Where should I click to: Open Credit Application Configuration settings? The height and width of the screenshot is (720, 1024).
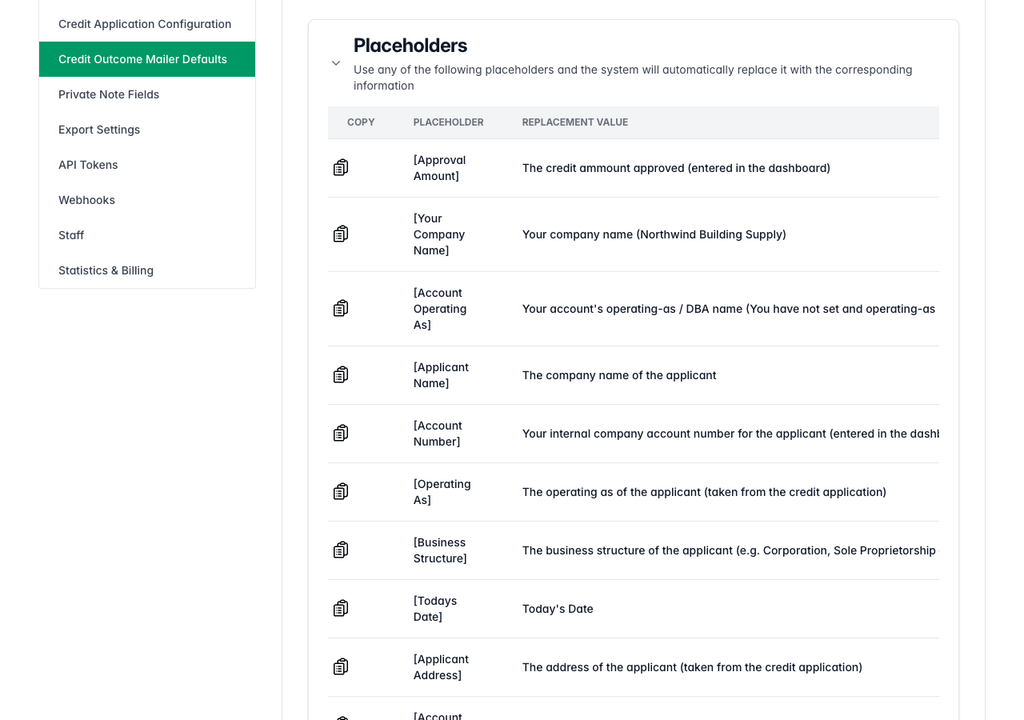pyautogui.click(x=147, y=24)
